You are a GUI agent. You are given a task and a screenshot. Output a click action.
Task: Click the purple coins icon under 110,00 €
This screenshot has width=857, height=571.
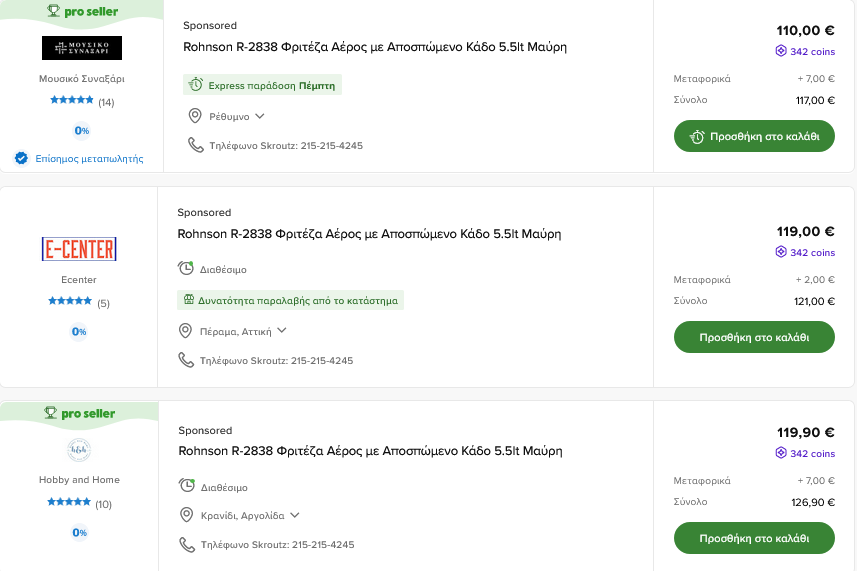[781, 51]
